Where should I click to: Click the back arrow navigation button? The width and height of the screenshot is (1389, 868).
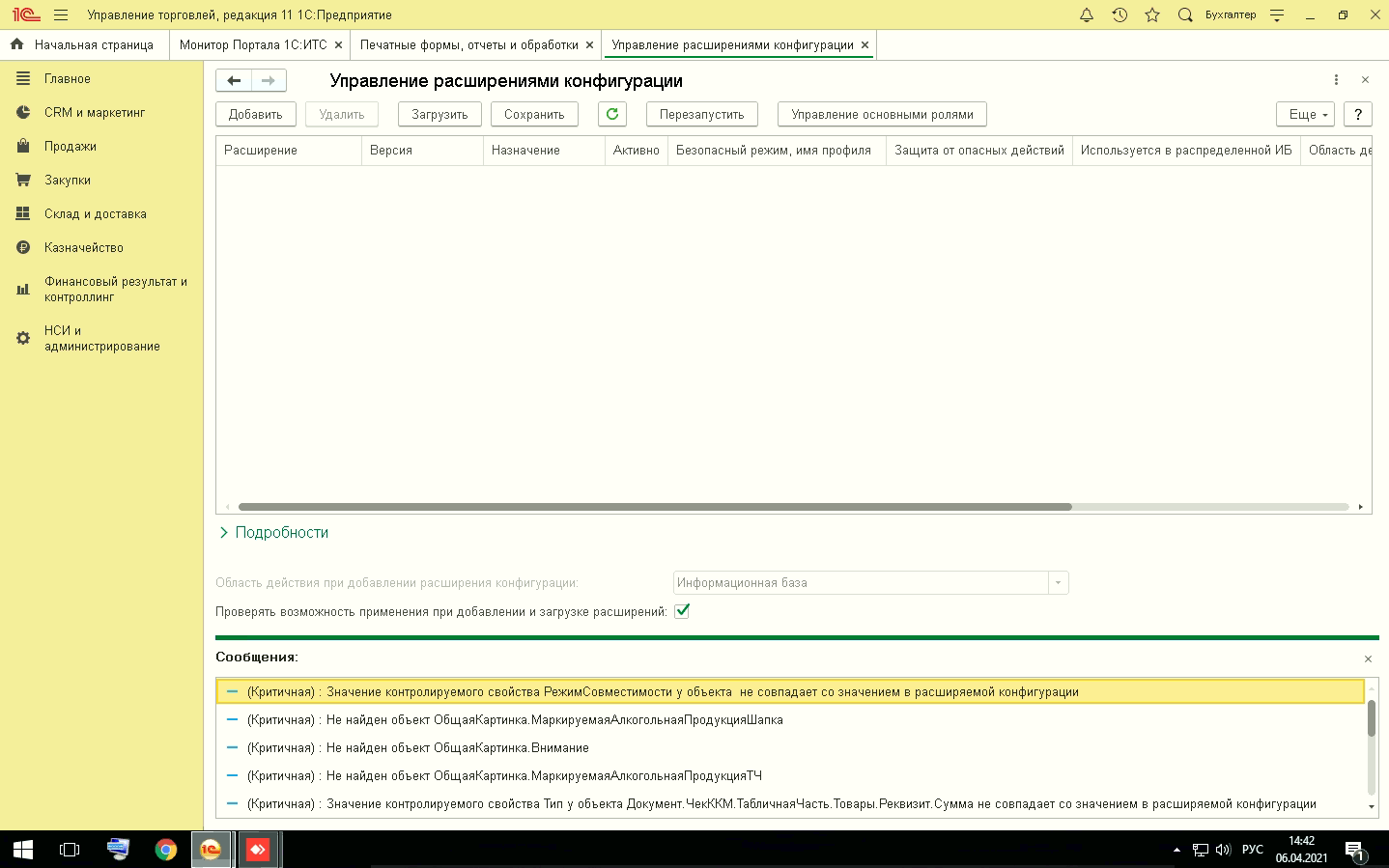[x=234, y=81]
